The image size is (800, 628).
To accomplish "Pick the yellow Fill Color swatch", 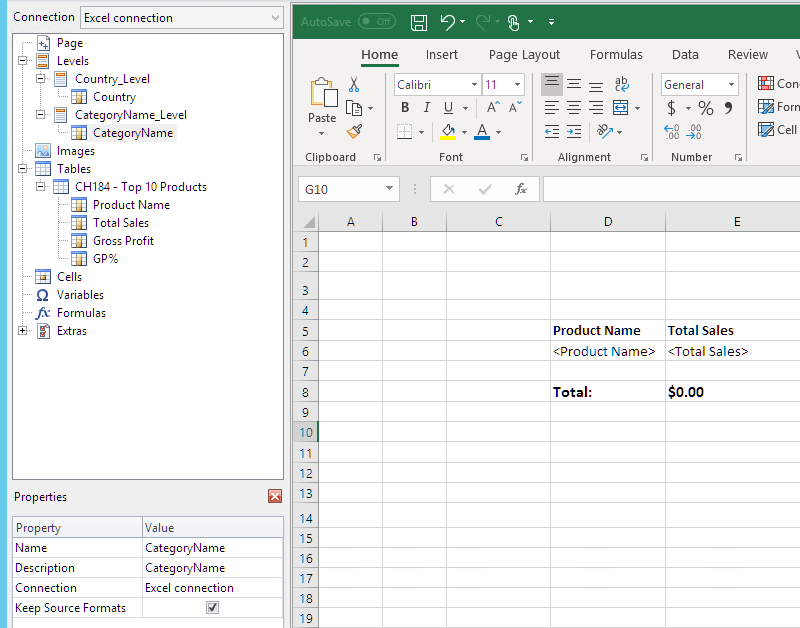I will tap(447, 131).
